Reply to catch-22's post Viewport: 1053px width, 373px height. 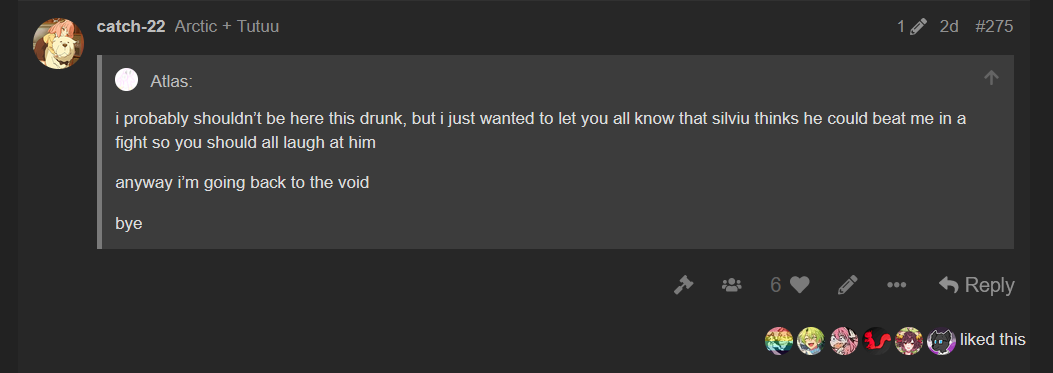(x=976, y=285)
